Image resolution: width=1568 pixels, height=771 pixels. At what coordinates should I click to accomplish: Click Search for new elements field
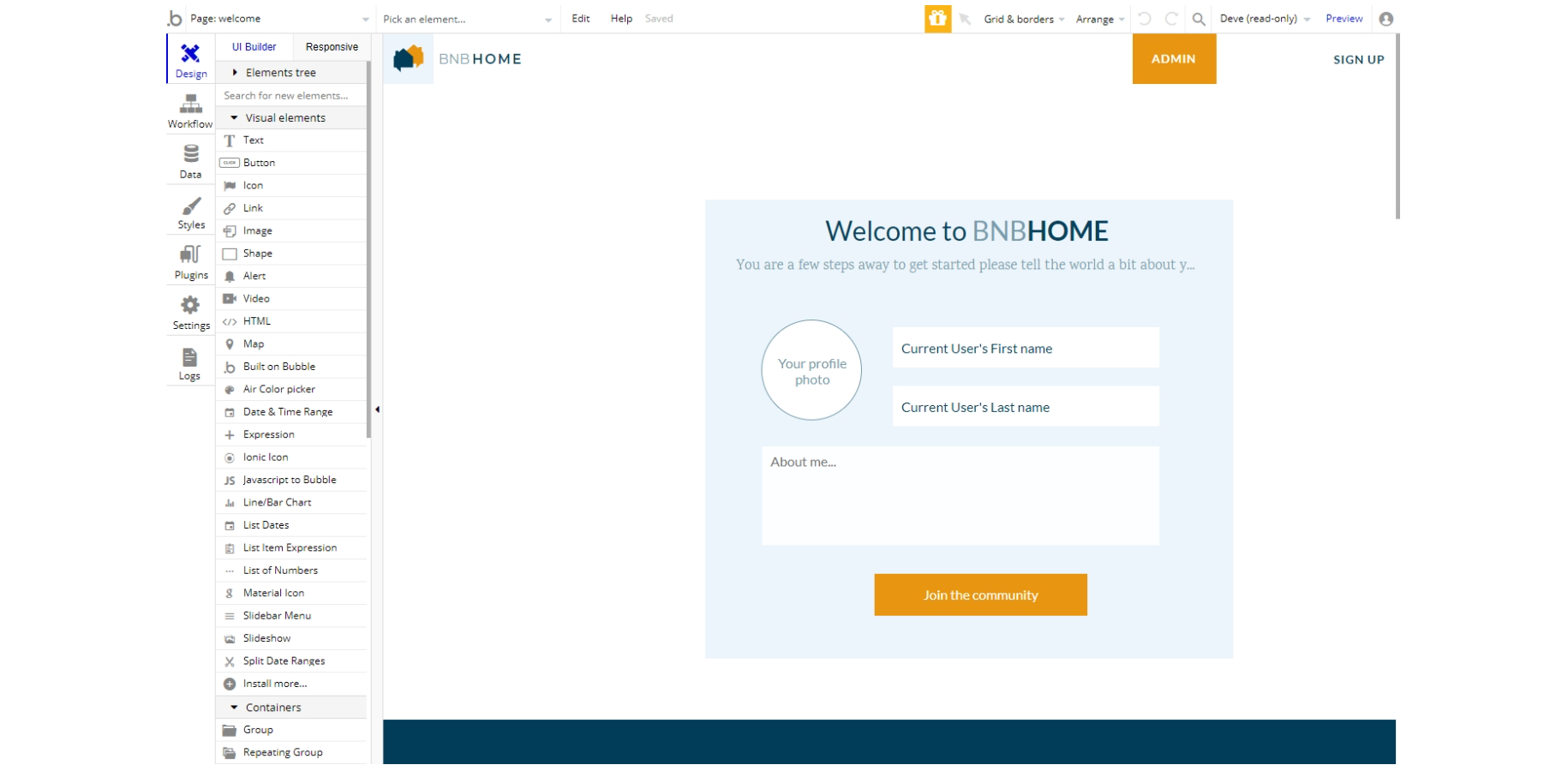click(x=291, y=96)
